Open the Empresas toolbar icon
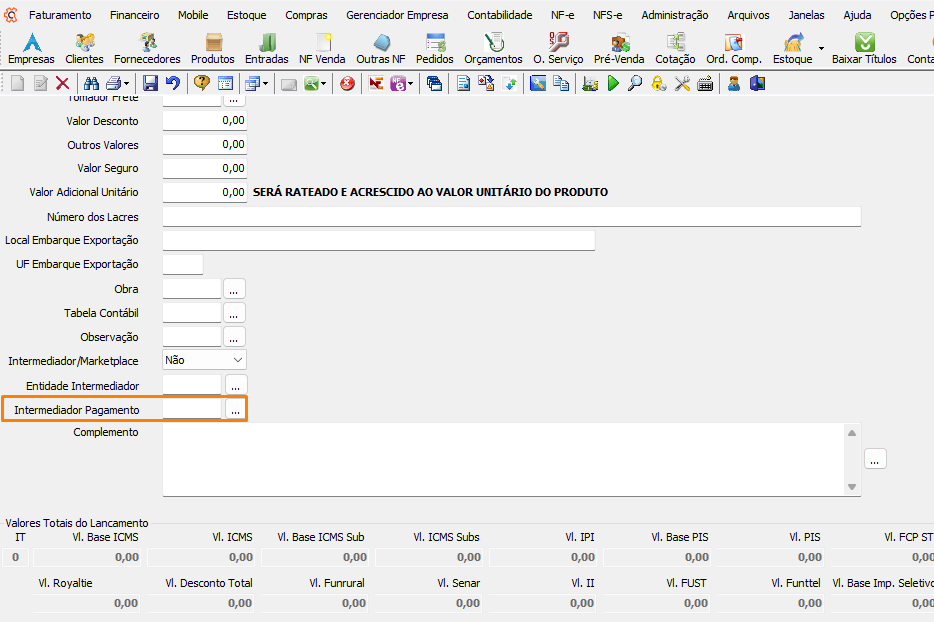This screenshot has width=934, height=622. point(31,49)
